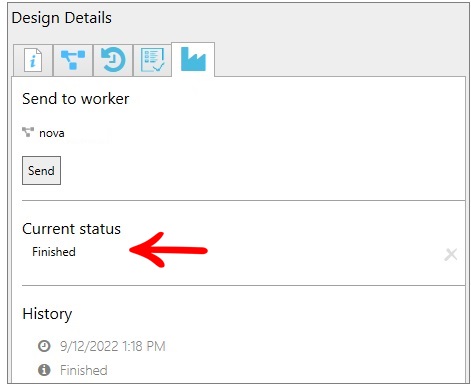
Task: Select the nova worker name
Action: [52, 133]
